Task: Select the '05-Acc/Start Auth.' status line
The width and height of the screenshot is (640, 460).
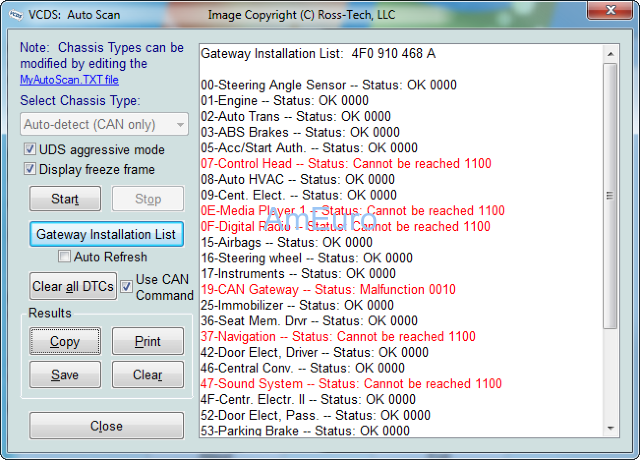Action: 309,148
